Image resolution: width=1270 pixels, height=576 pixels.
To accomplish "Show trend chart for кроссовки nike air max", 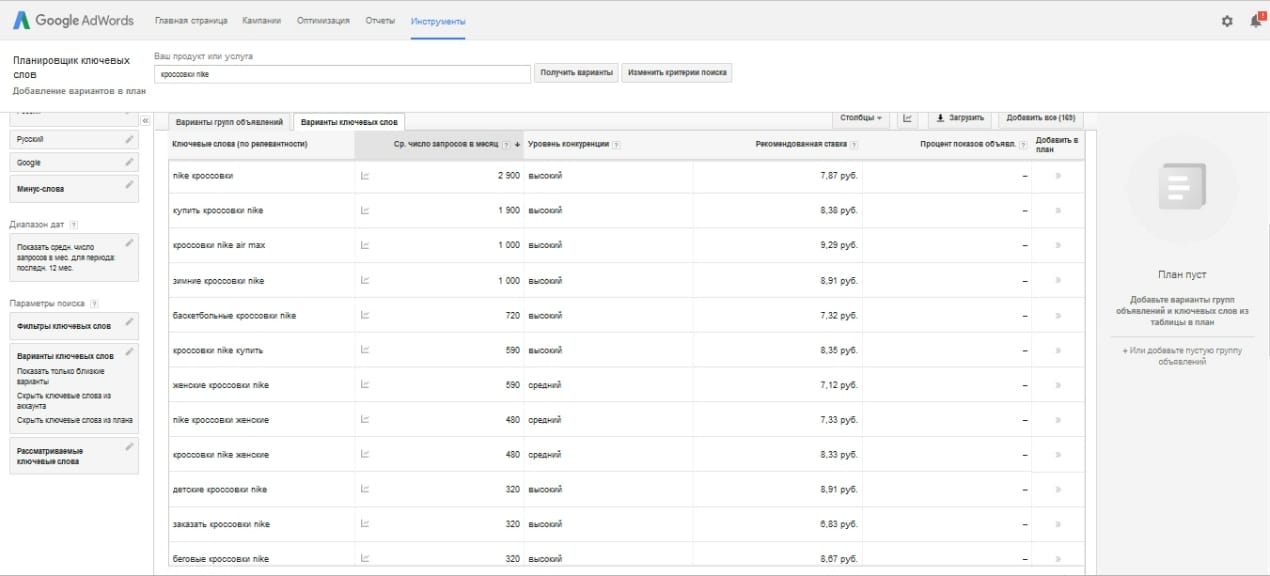I will tap(365, 245).
